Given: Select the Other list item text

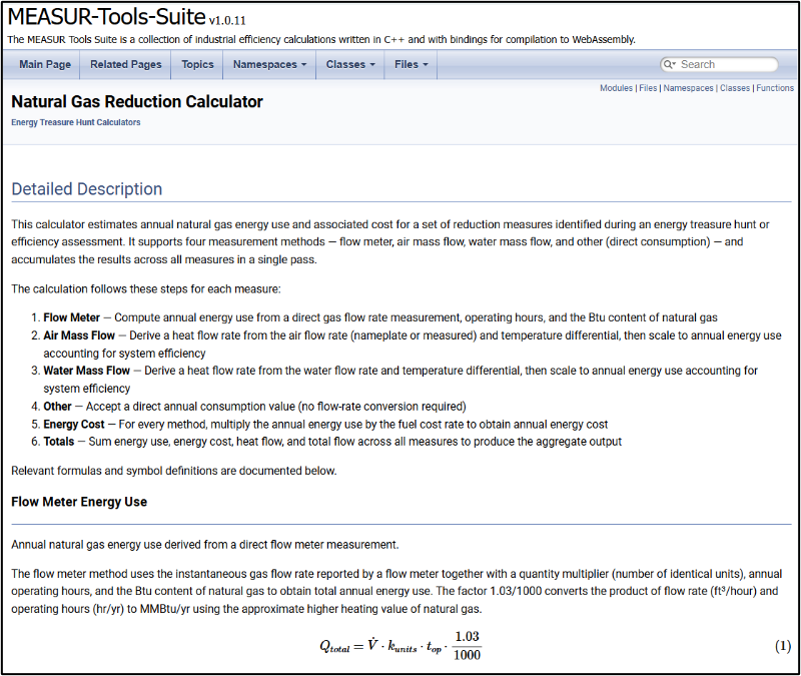Looking at the screenshot, I should pyautogui.click(x=254, y=407).
